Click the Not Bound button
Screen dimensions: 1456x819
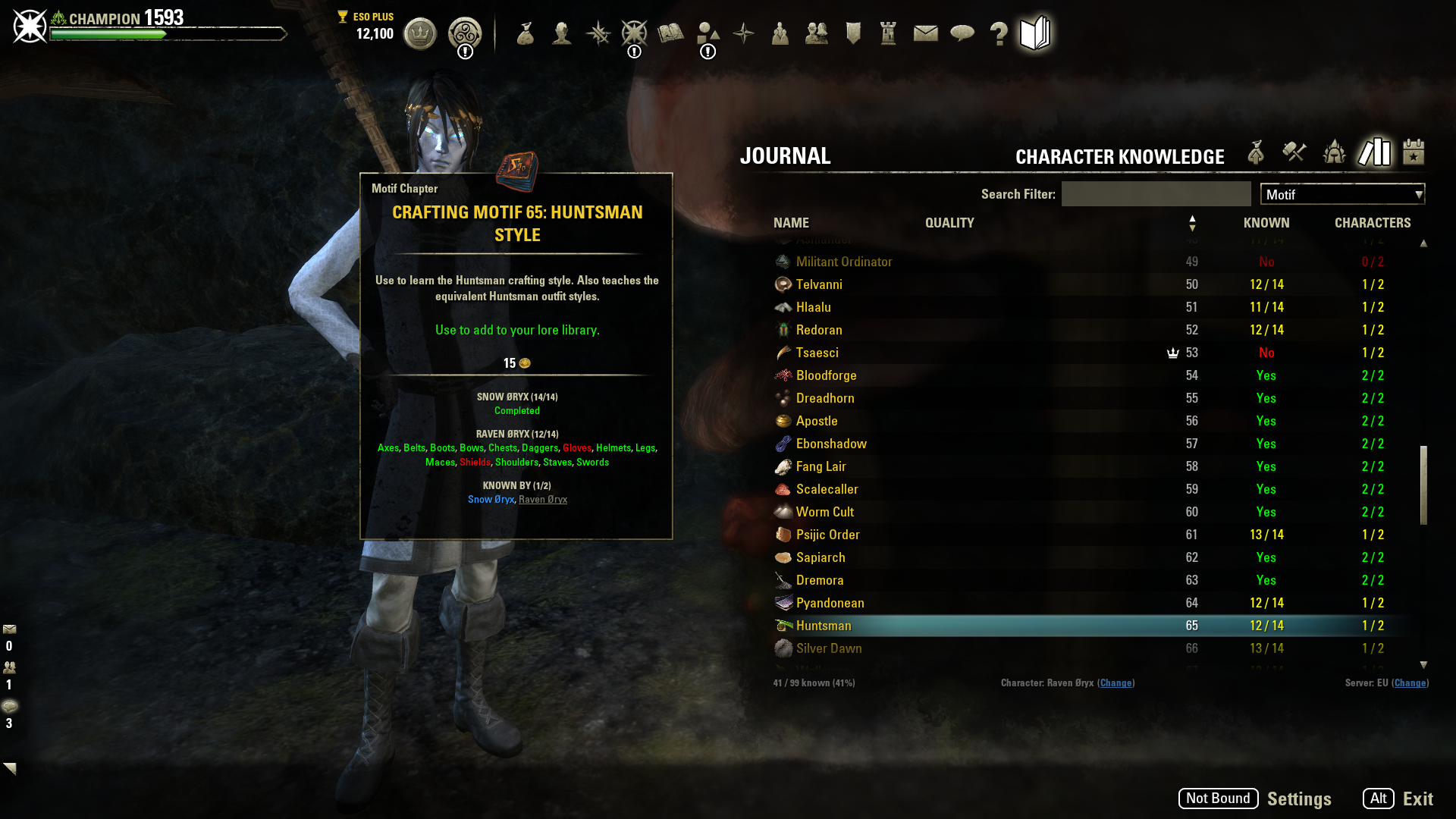click(1219, 798)
